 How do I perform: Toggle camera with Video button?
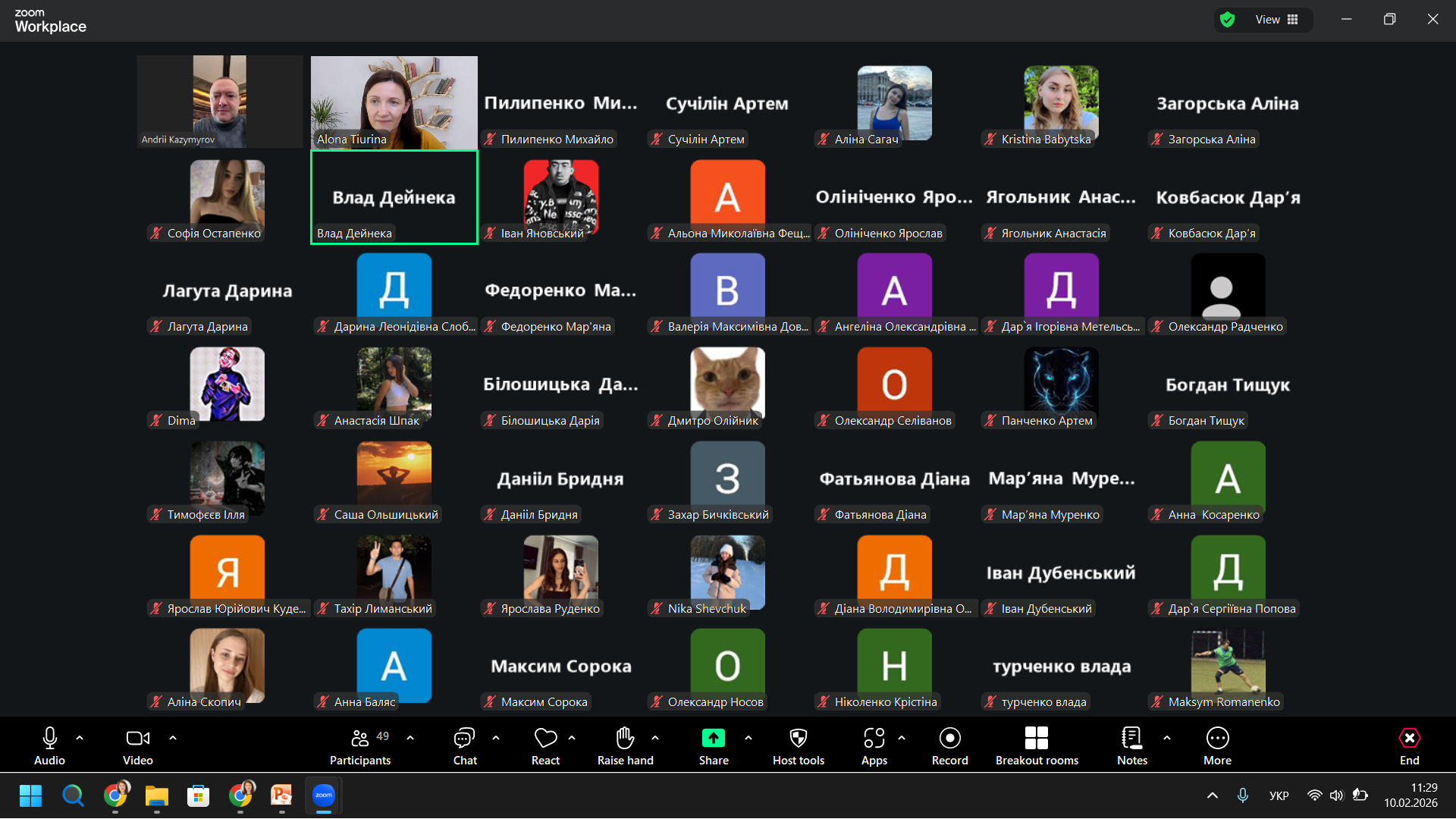coord(137,738)
